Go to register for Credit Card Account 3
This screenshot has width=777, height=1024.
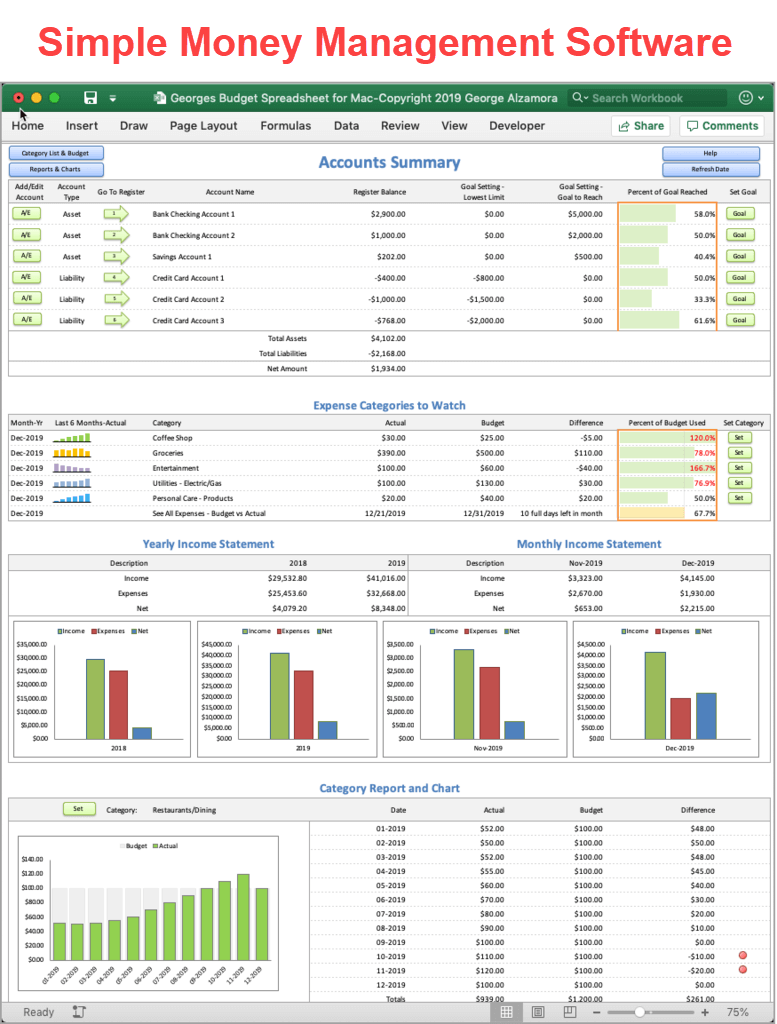click(x=115, y=320)
